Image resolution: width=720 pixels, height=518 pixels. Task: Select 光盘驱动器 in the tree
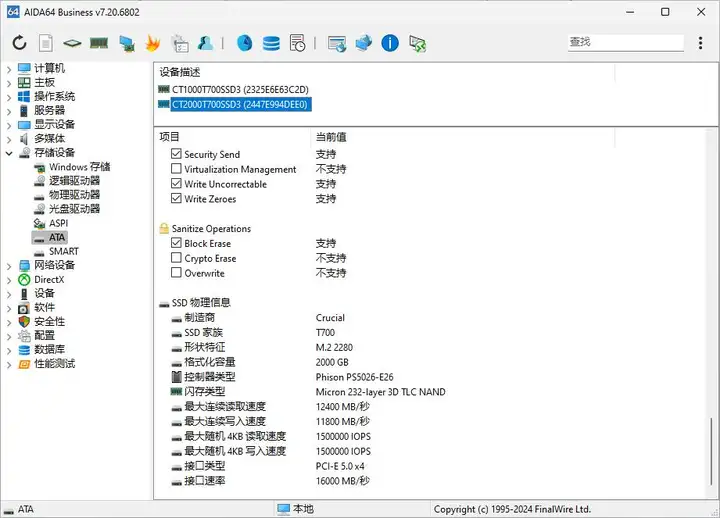coord(74,209)
